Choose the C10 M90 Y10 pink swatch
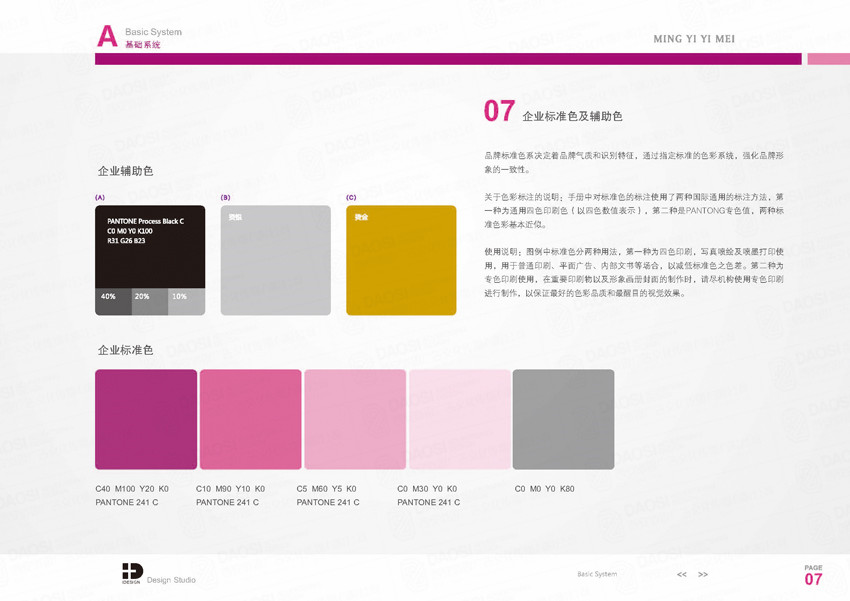The width and height of the screenshot is (850, 601). 250,419
